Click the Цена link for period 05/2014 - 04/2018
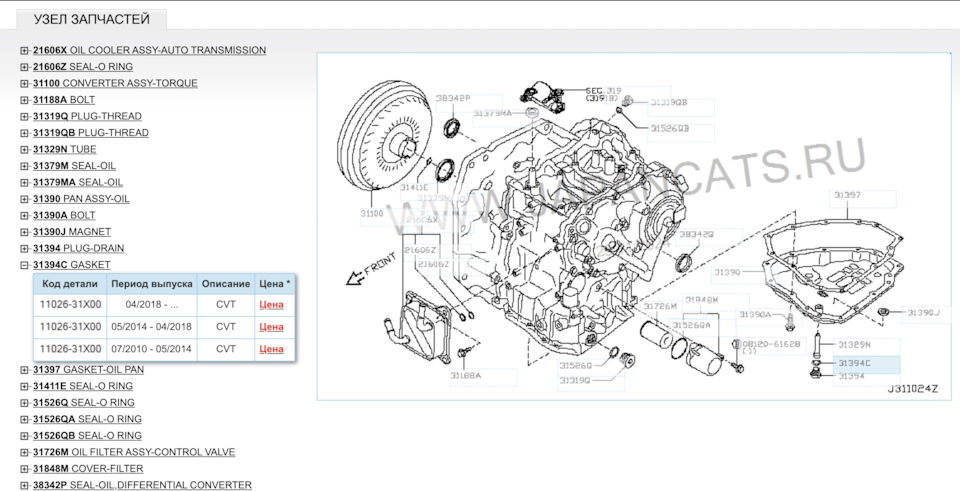 (x=271, y=327)
